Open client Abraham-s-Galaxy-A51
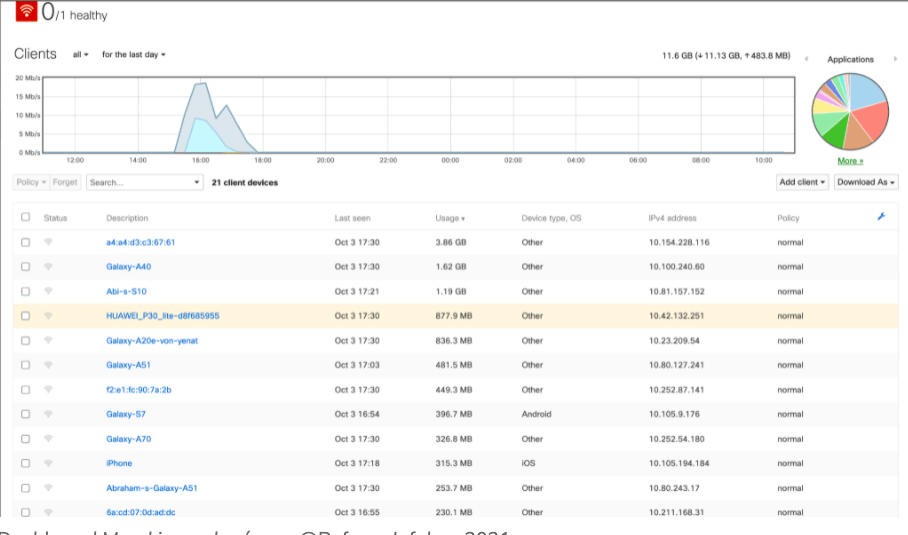Image resolution: width=908 pixels, height=535 pixels. tap(152, 488)
